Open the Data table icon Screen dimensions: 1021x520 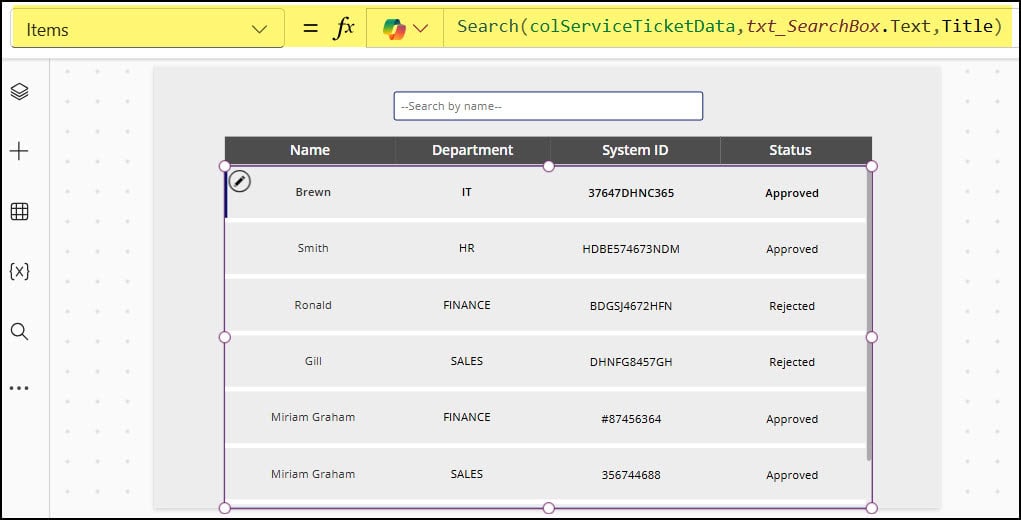pos(20,212)
